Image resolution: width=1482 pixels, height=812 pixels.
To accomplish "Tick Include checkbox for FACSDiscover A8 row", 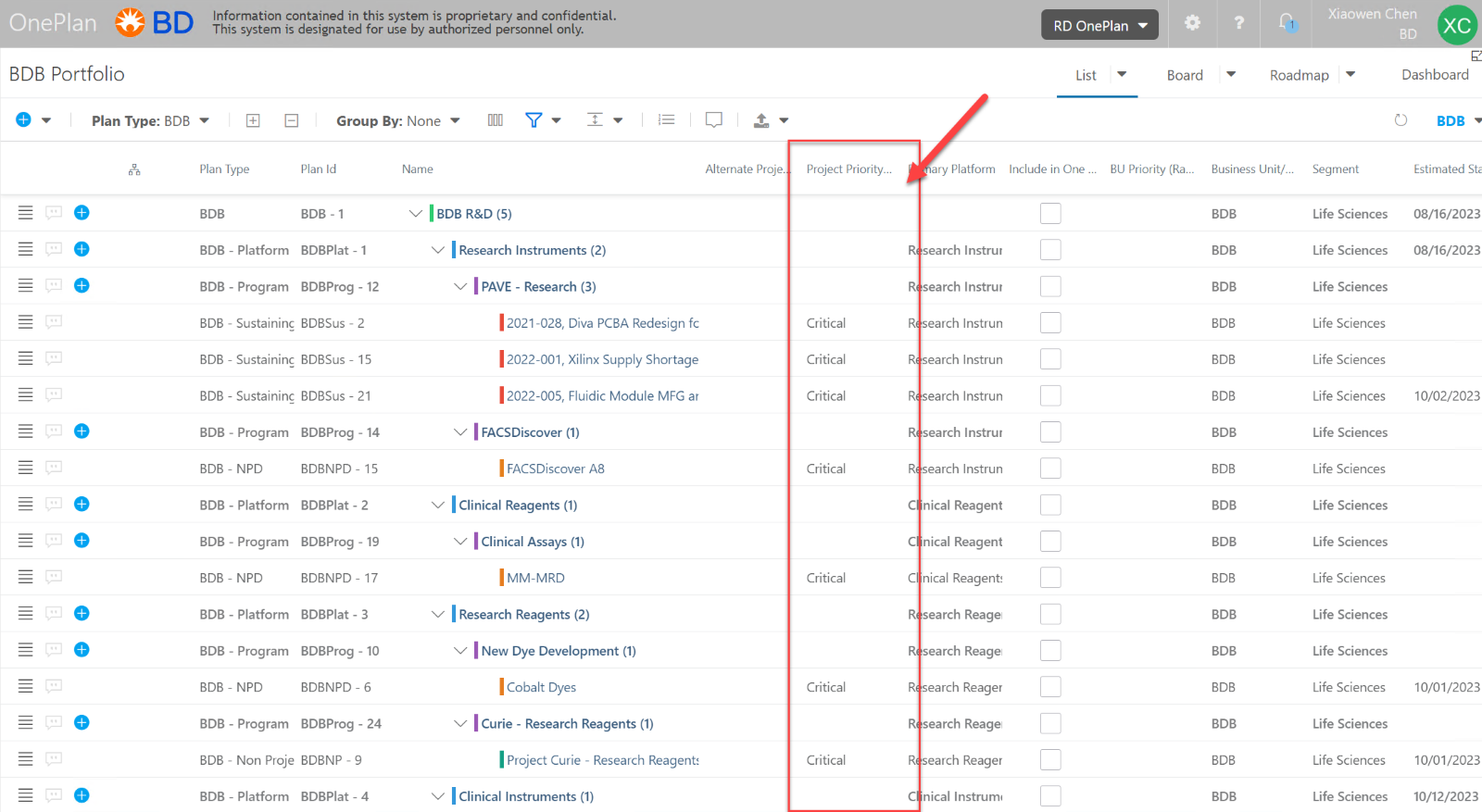I will [x=1050, y=468].
